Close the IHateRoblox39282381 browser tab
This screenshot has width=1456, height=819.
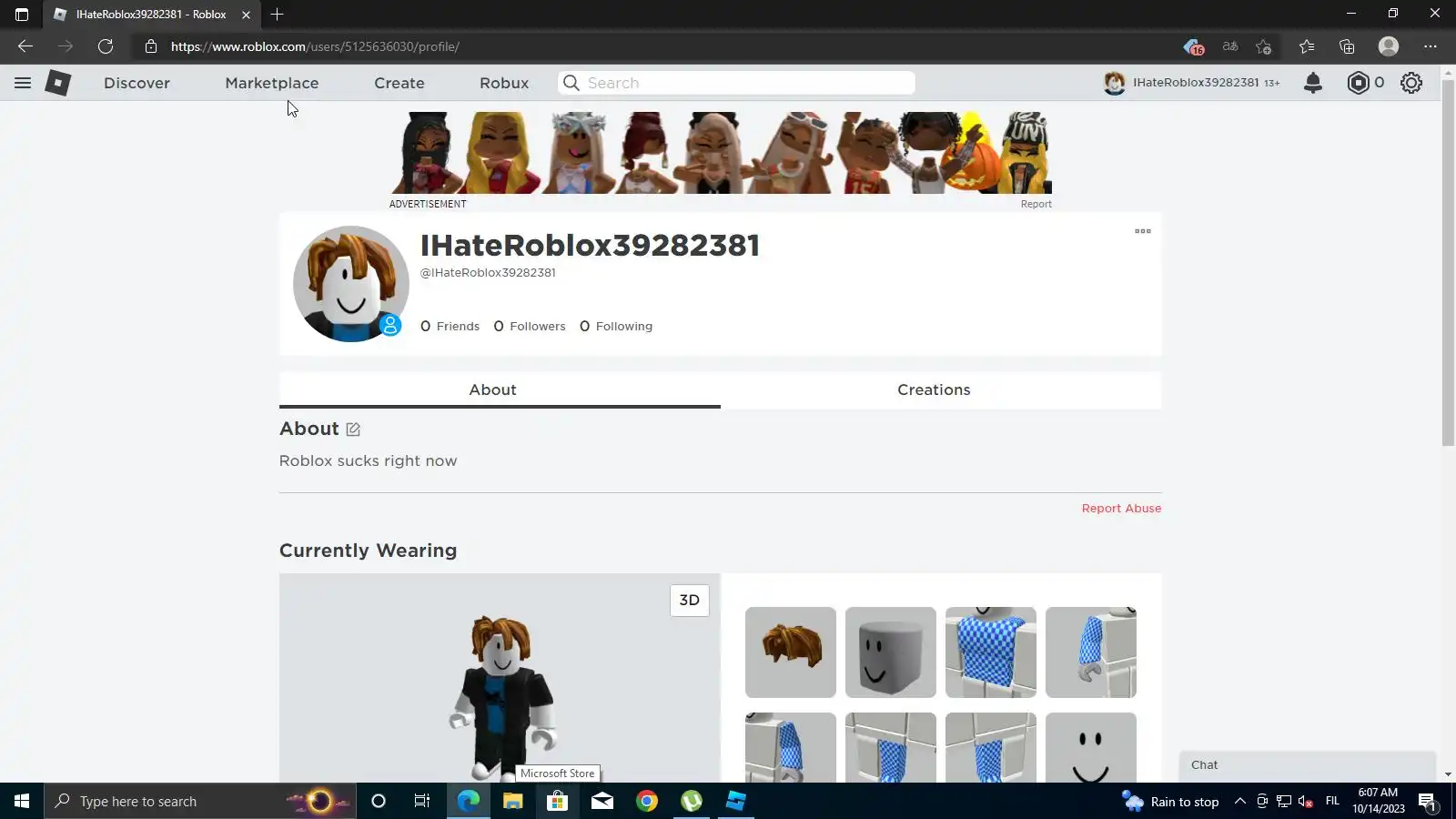pos(246,15)
